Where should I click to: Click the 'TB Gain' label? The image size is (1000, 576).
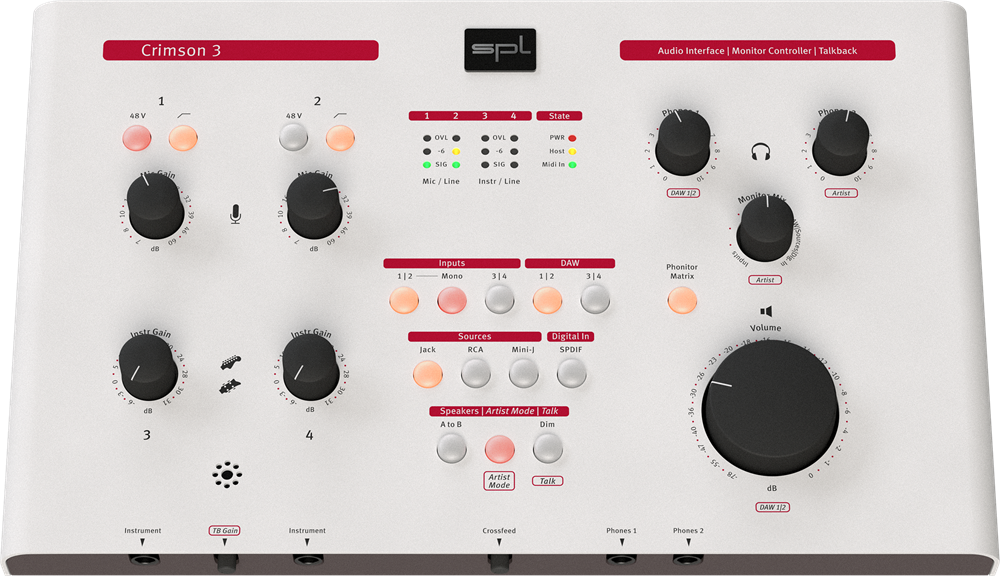click(224, 530)
